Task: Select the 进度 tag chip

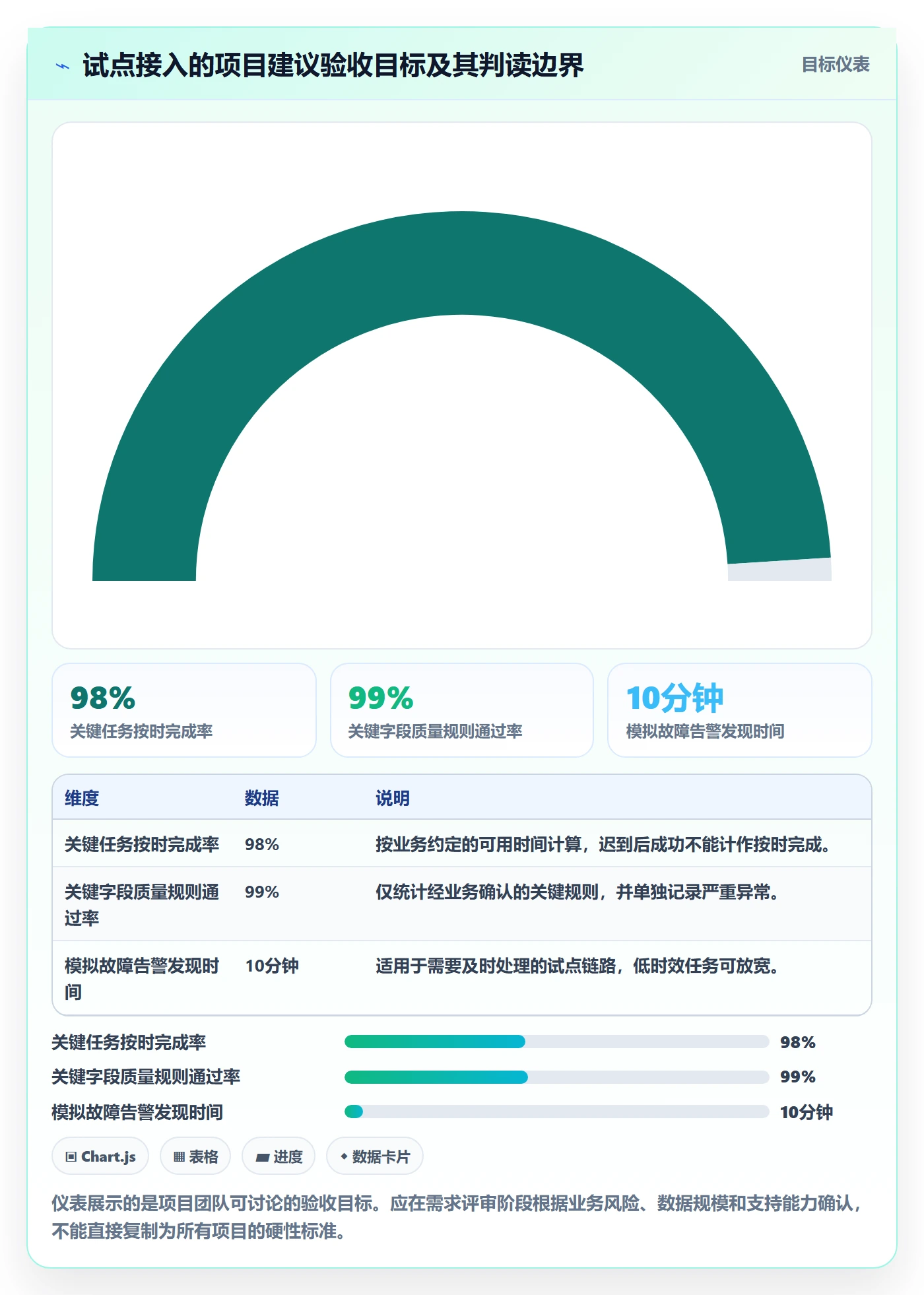Action: 279,1156
